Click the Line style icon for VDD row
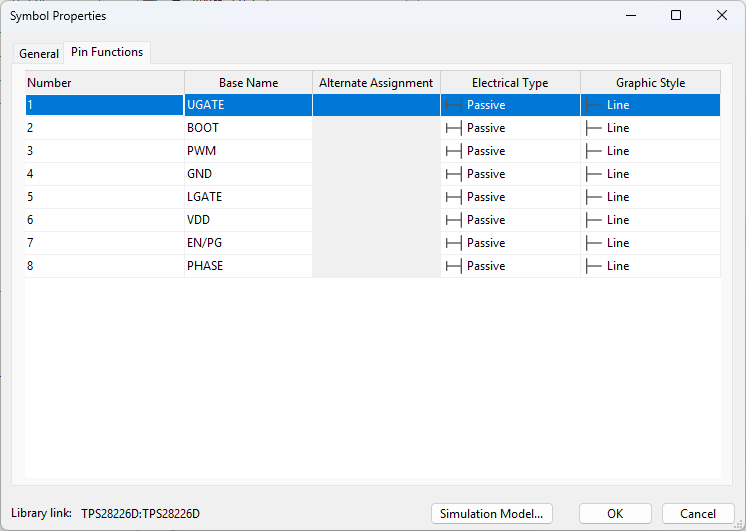This screenshot has width=746, height=531. click(x=593, y=220)
